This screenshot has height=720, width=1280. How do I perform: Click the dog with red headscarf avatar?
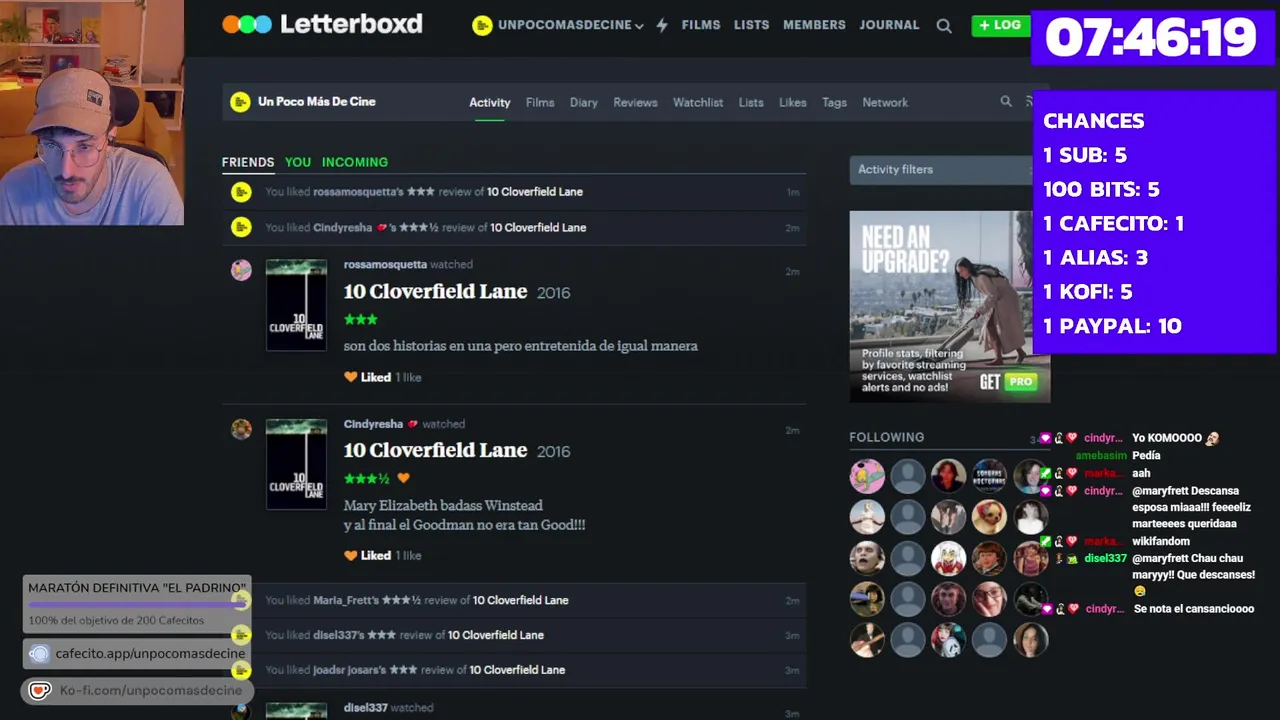click(989, 517)
